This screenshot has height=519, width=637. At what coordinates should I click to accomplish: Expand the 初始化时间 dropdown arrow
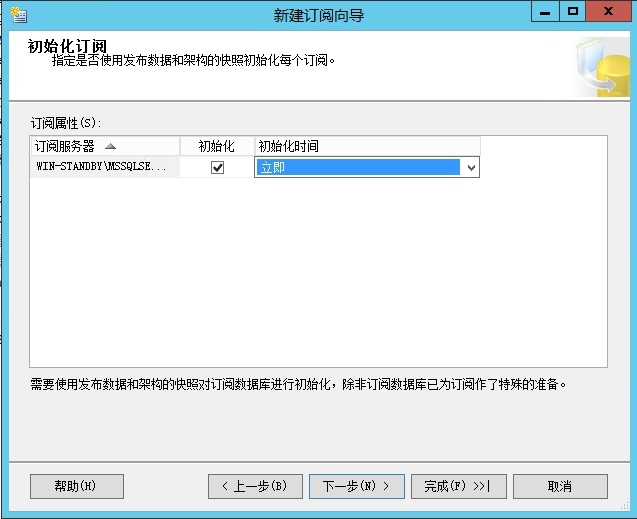(470, 168)
